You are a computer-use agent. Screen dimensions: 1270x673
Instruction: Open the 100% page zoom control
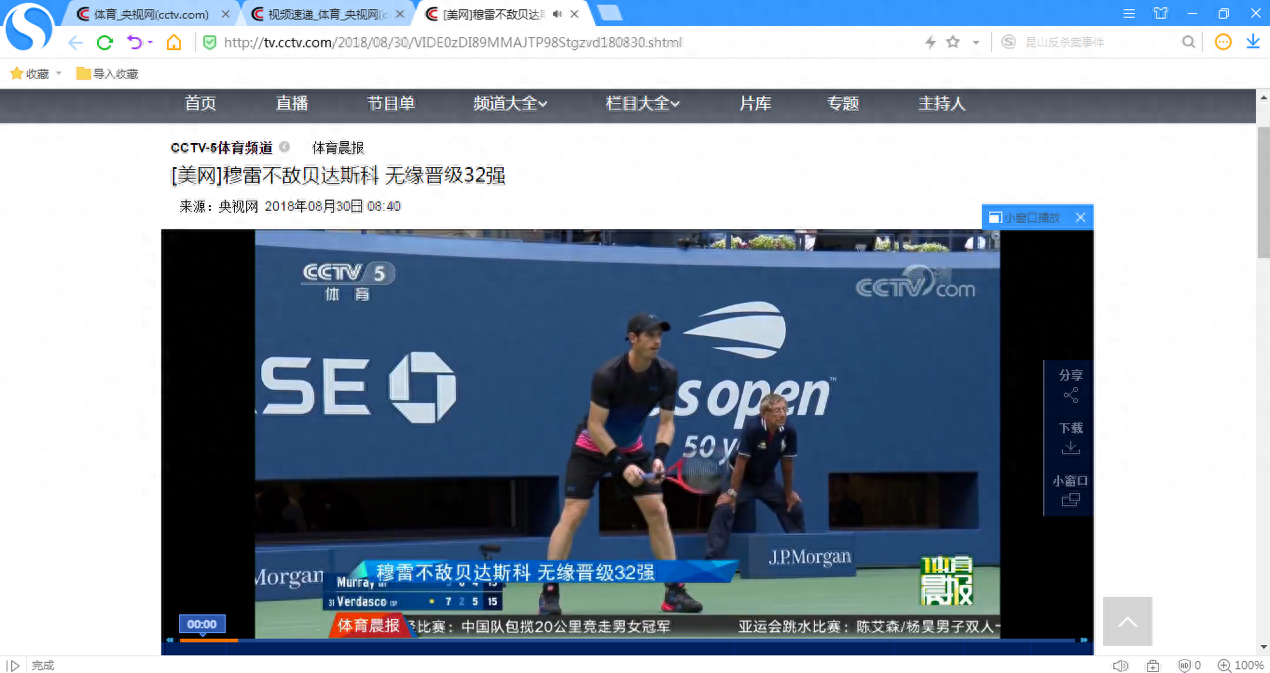(1242, 665)
